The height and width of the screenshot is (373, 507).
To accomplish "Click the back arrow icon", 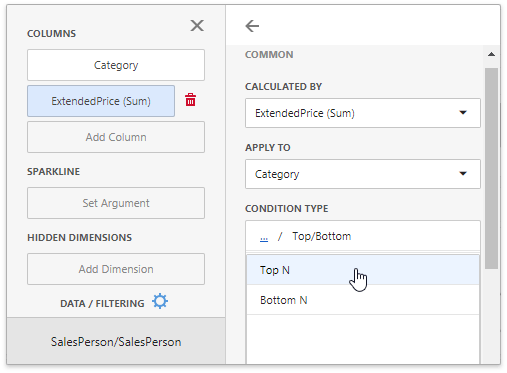I will click(252, 26).
